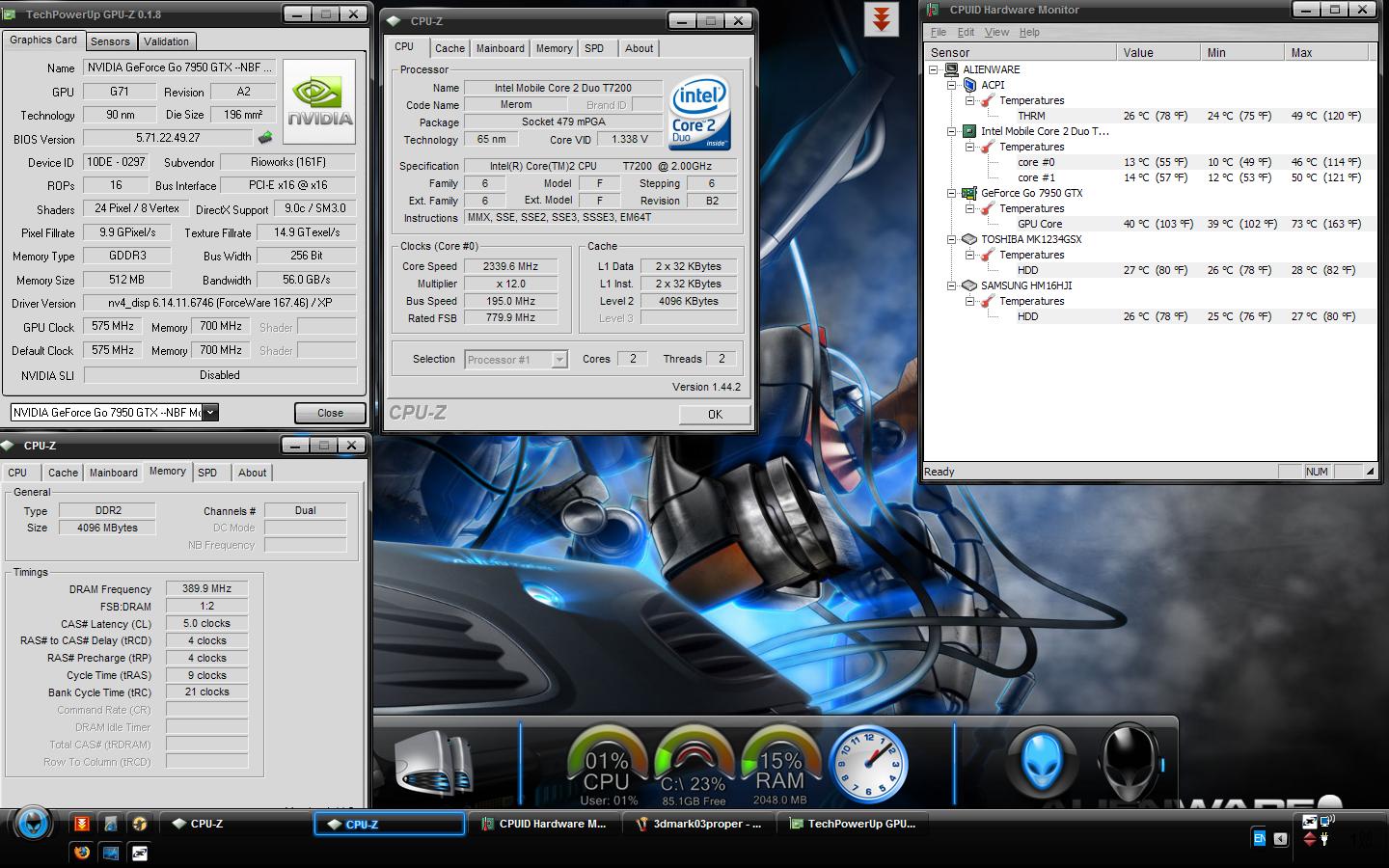The image size is (1389, 868).
Task: Collapse the ACPI node
Action: (951, 85)
